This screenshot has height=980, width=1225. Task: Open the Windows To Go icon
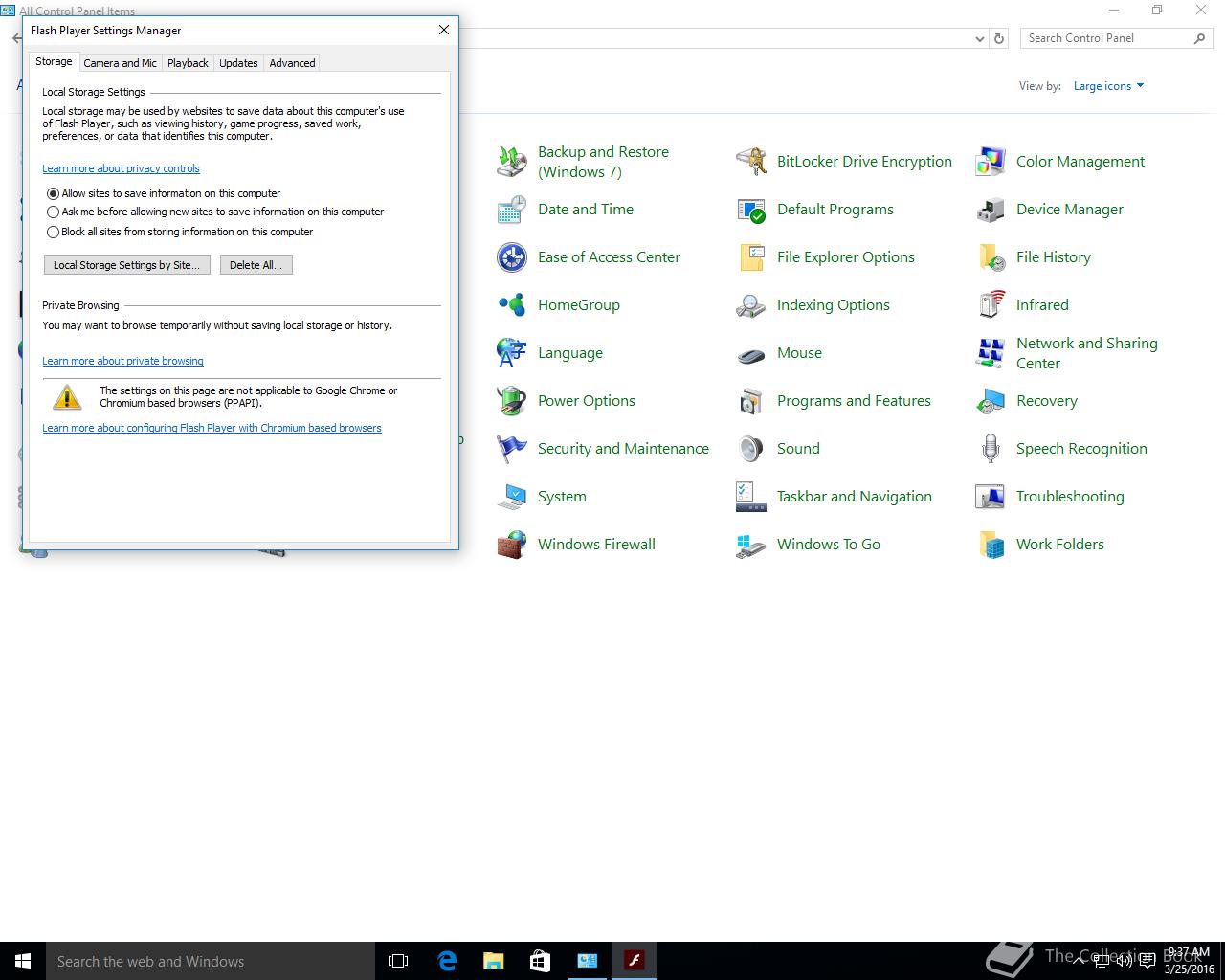pos(751,545)
